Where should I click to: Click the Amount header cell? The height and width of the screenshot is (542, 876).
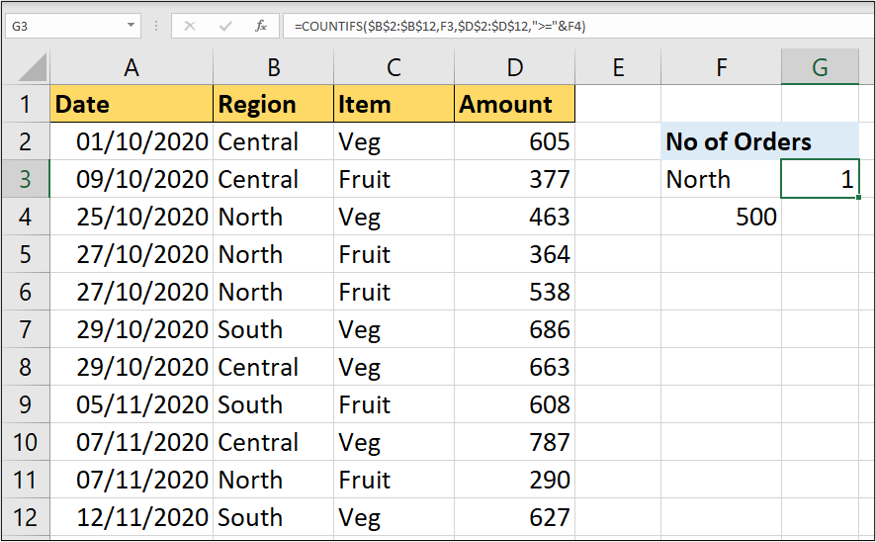click(x=515, y=104)
